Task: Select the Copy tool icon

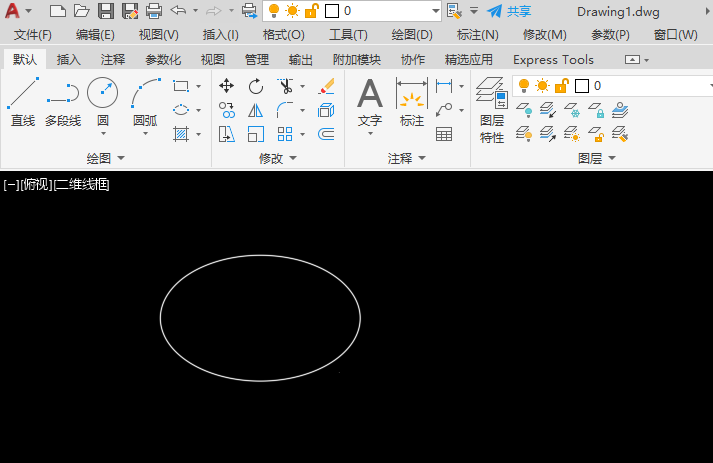Action: [x=226, y=110]
